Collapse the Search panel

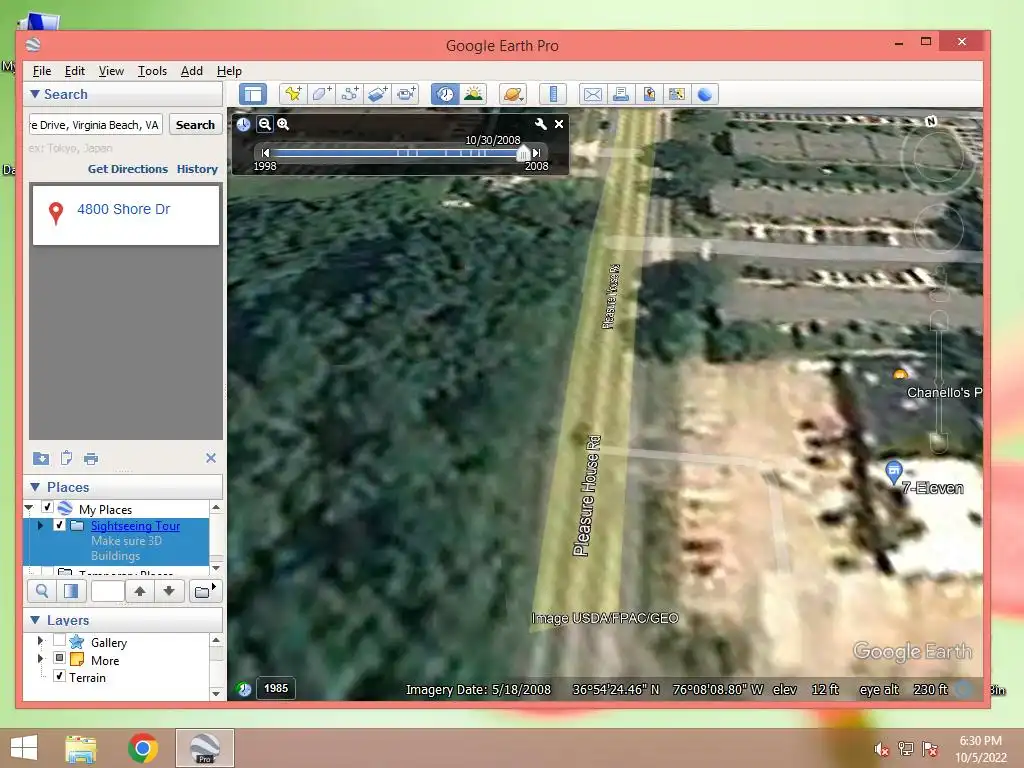coord(35,94)
